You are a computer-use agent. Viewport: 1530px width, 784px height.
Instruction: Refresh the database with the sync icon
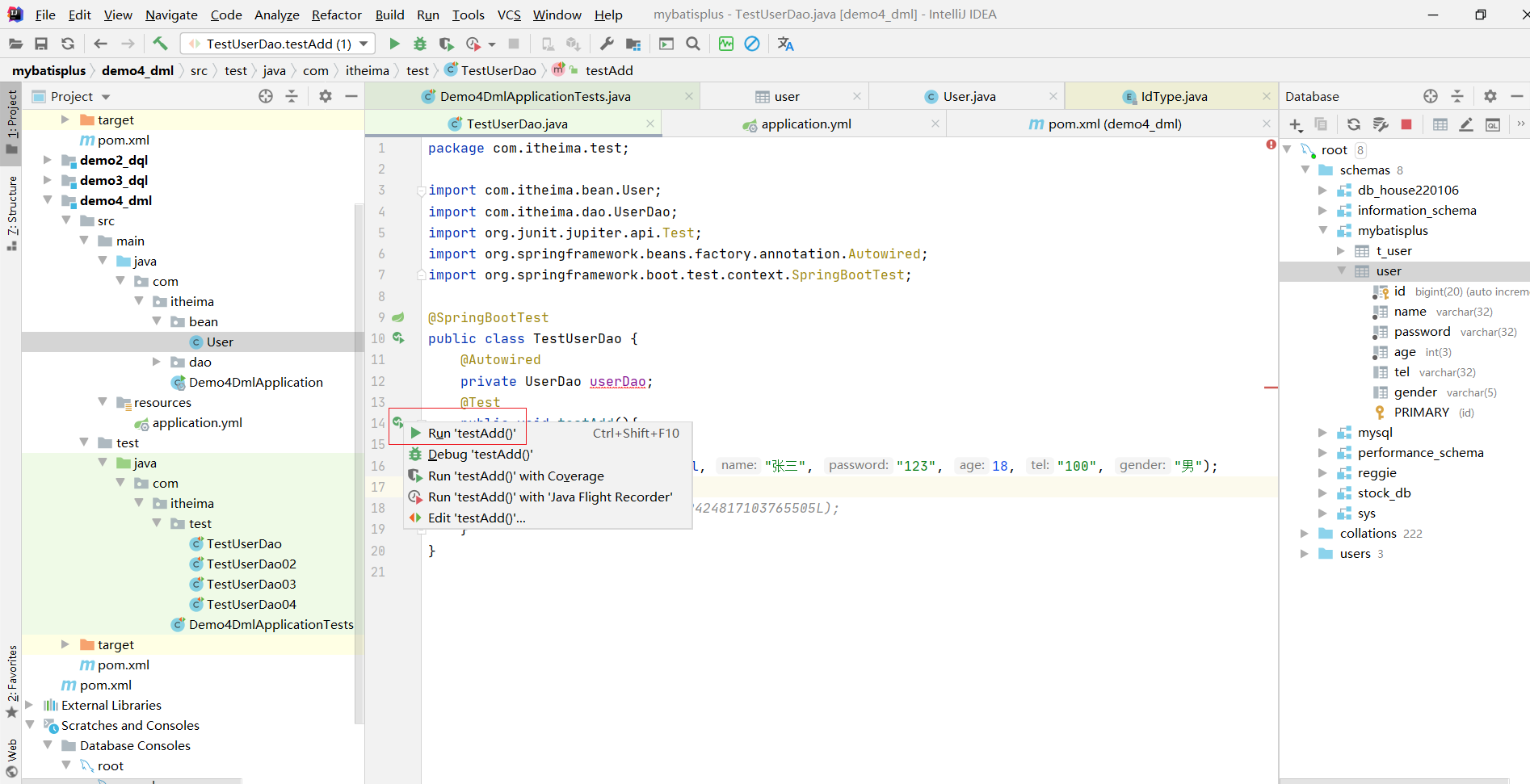click(x=1354, y=124)
